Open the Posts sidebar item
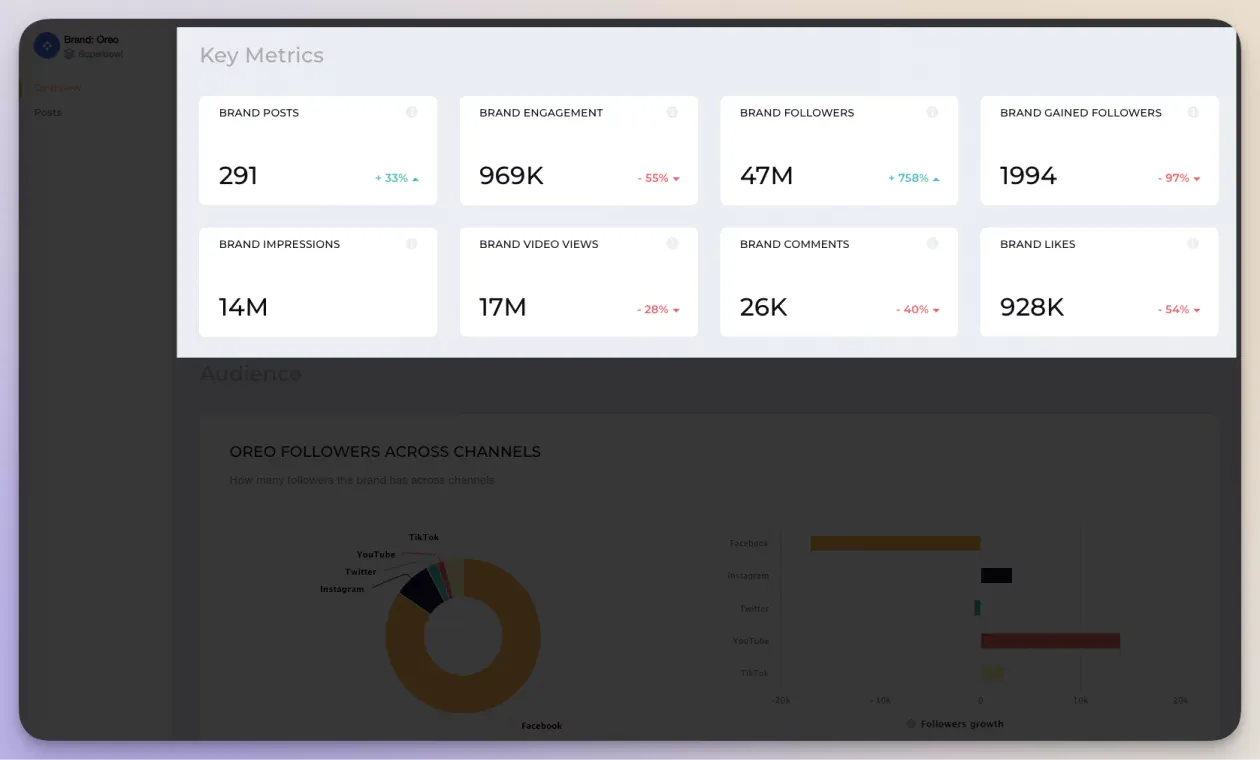 pyautogui.click(x=48, y=113)
